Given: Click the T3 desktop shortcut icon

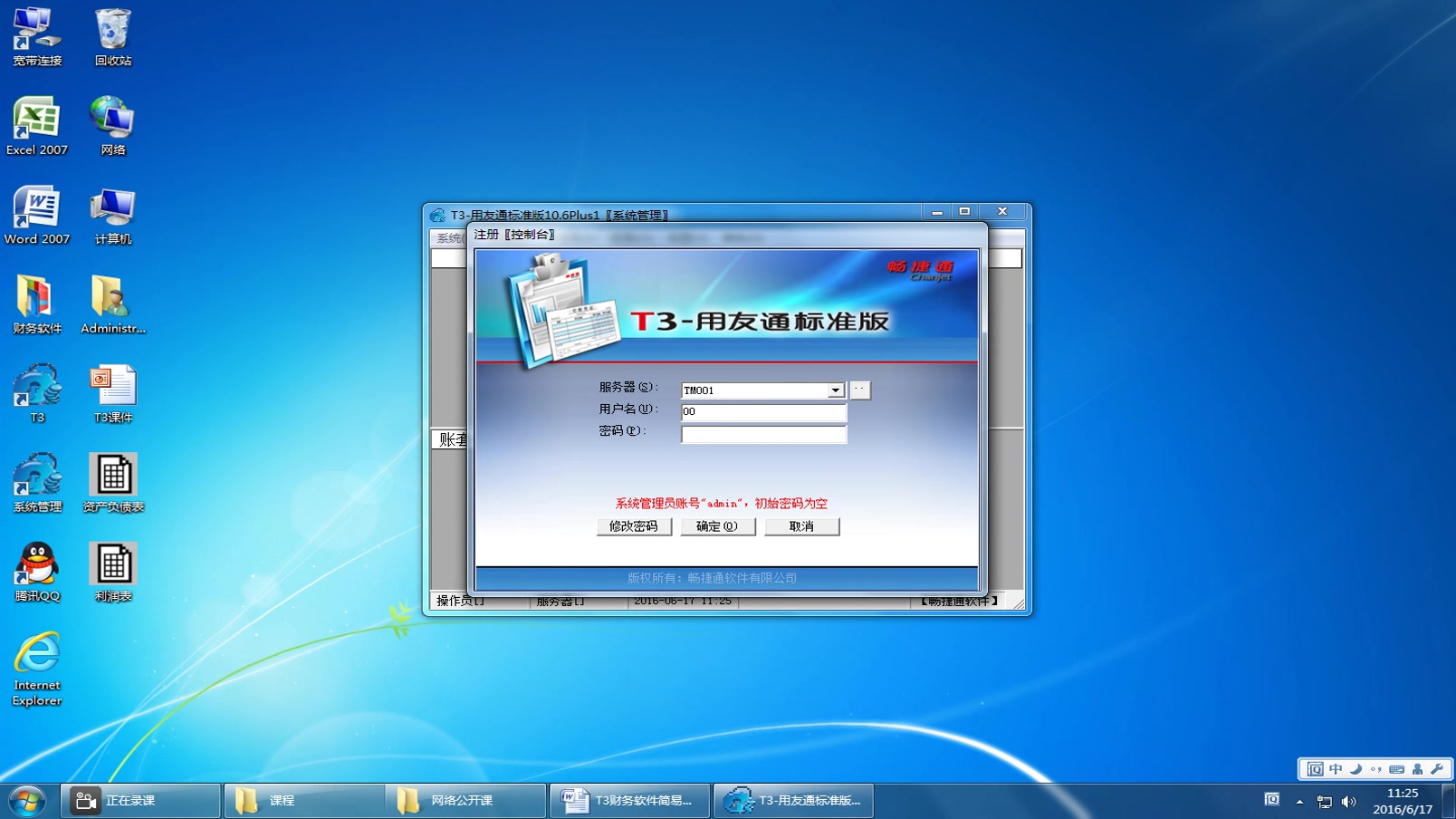Looking at the screenshot, I should pyautogui.click(x=37, y=393).
